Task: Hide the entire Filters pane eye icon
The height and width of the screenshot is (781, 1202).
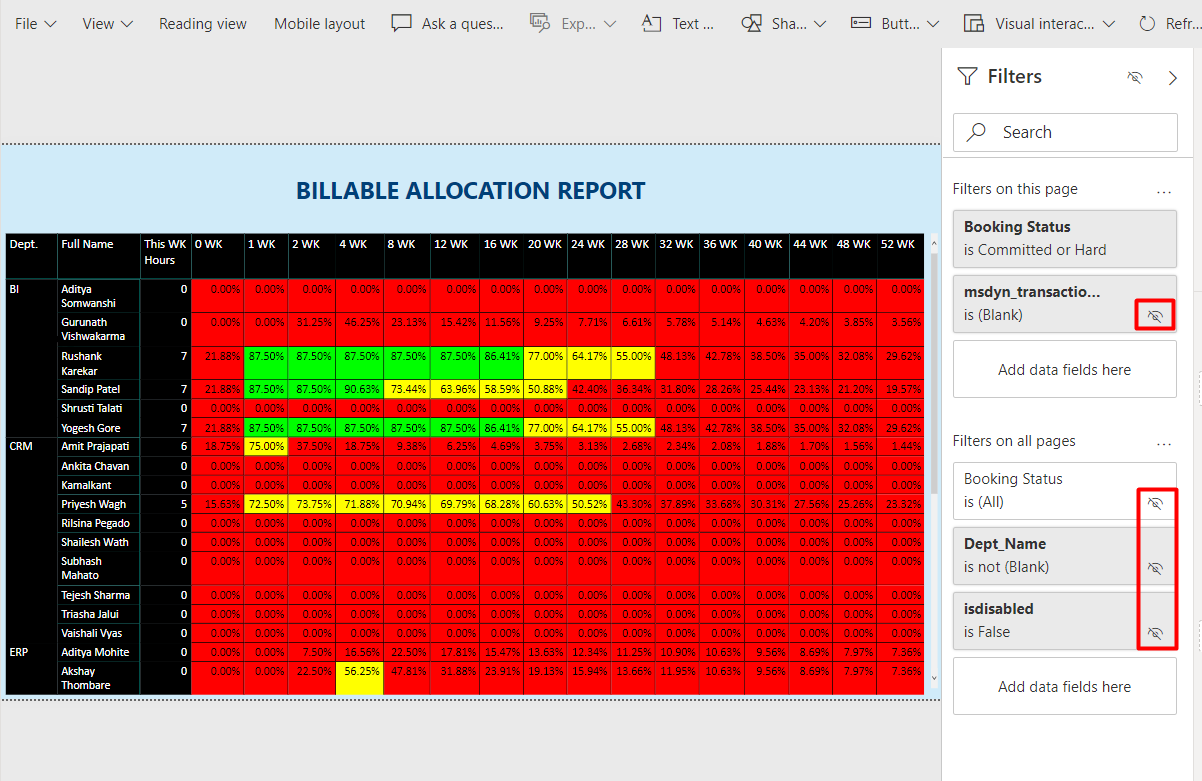Action: [x=1134, y=77]
